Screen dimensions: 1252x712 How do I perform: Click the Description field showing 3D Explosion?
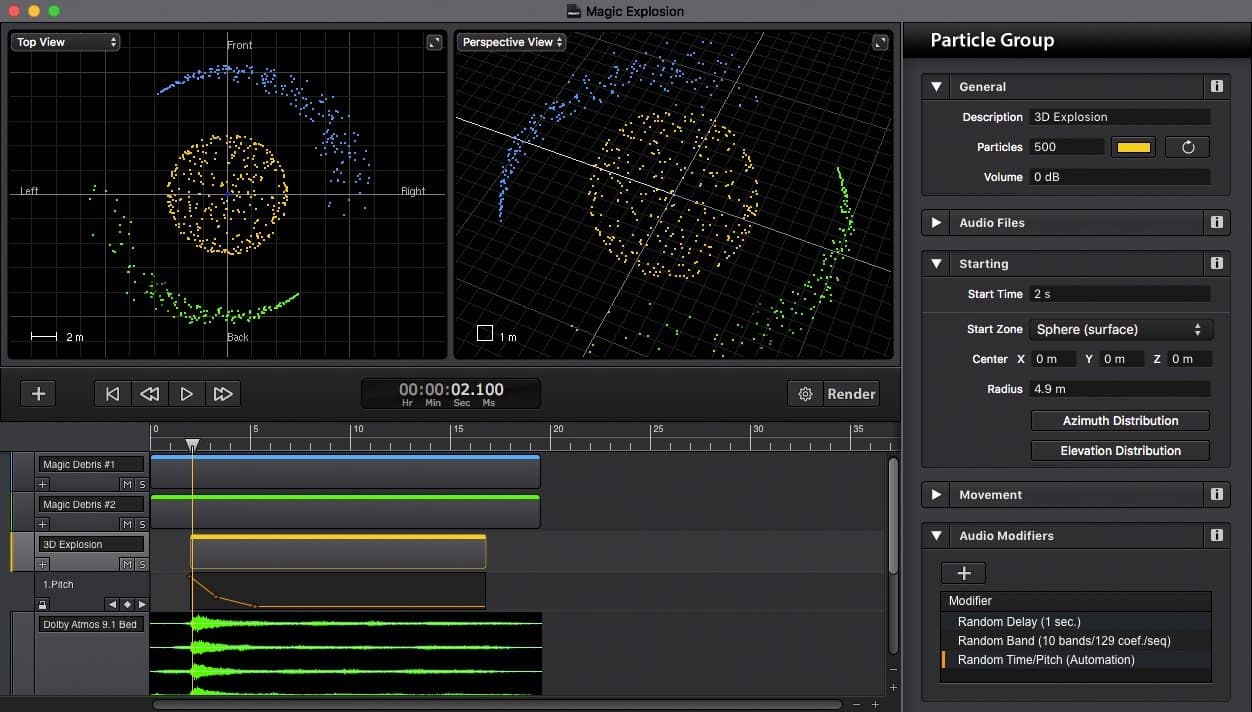point(1120,117)
